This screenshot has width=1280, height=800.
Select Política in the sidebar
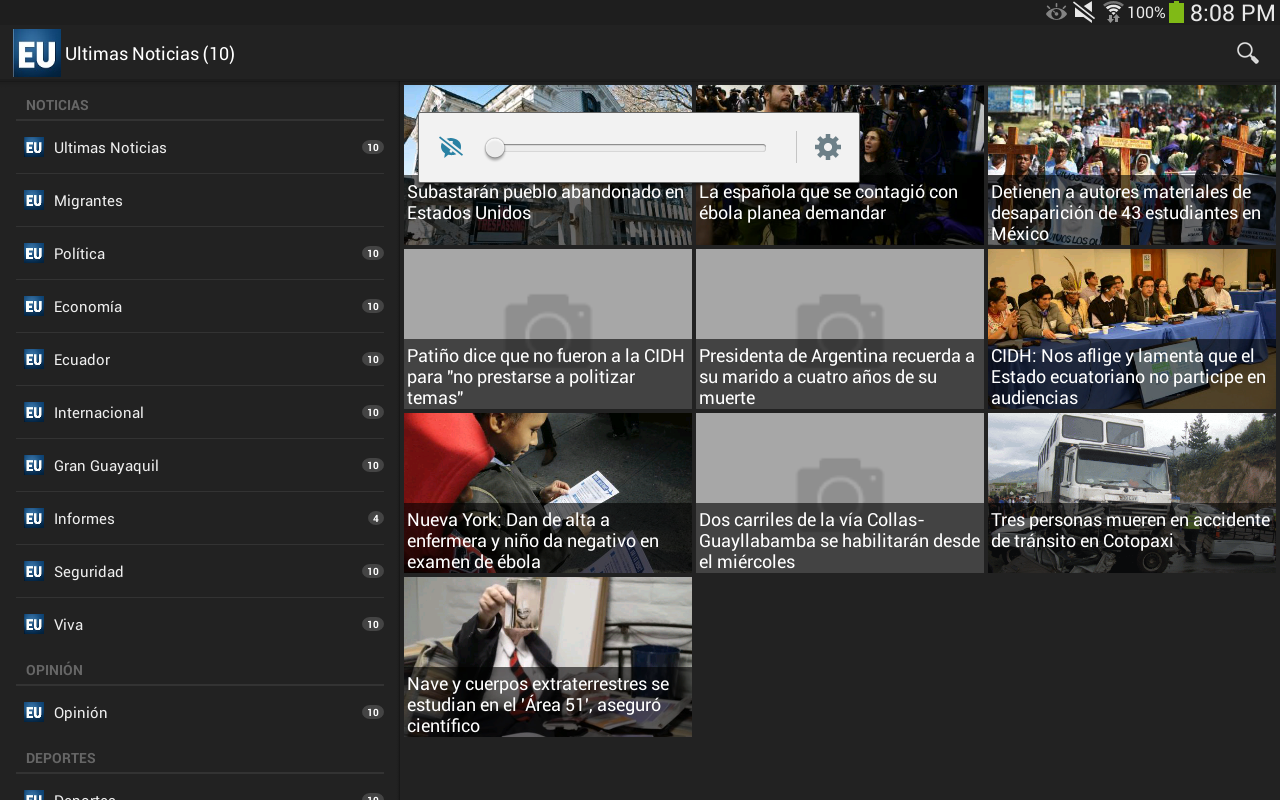click(80, 254)
